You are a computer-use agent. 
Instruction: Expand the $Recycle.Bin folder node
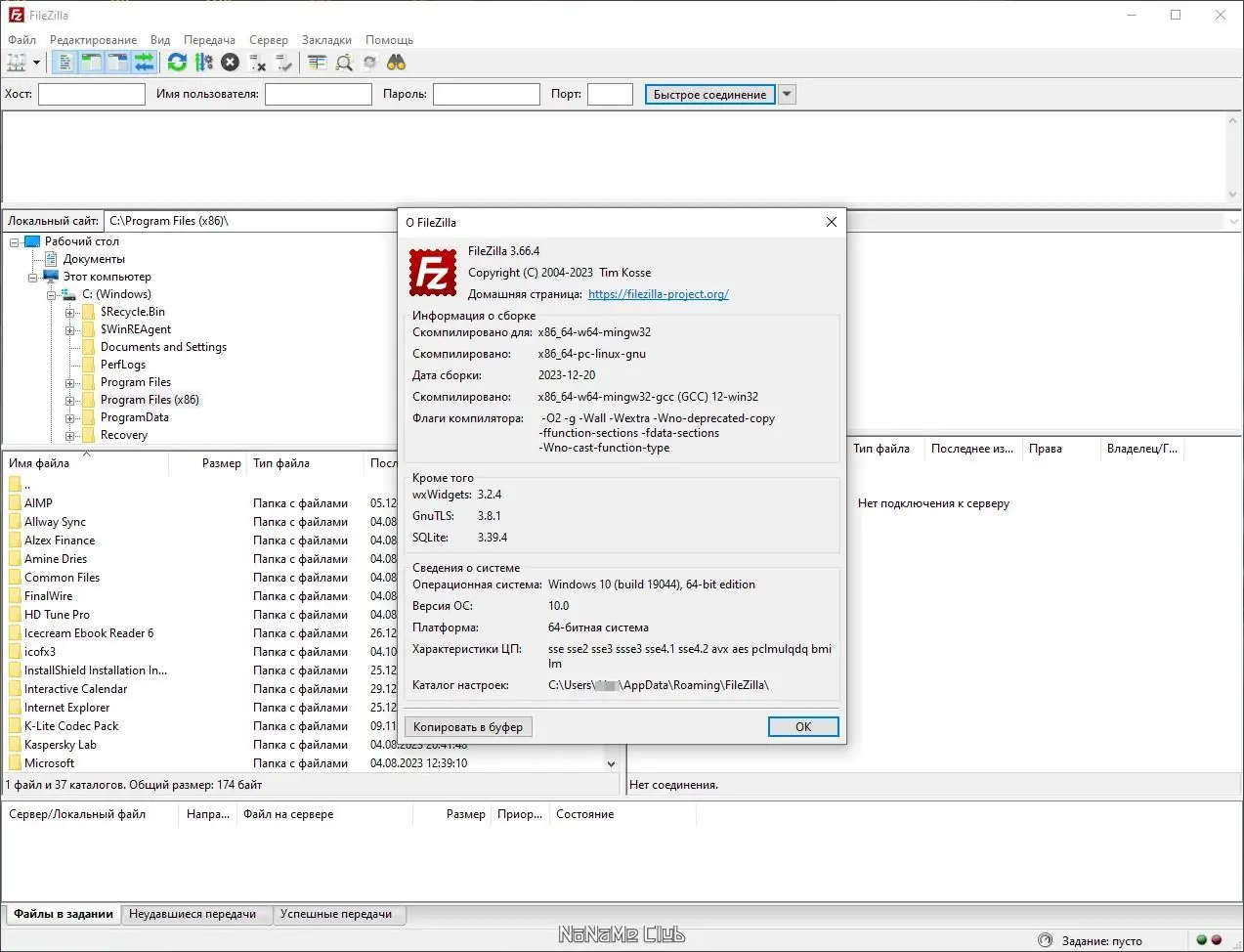[69, 313]
